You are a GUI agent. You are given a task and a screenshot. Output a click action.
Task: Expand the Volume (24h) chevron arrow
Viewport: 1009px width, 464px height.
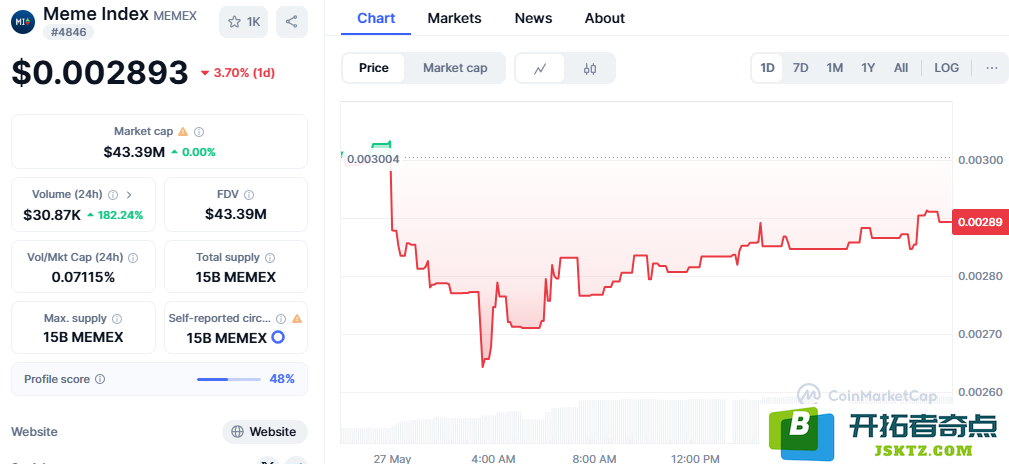pos(129,194)
